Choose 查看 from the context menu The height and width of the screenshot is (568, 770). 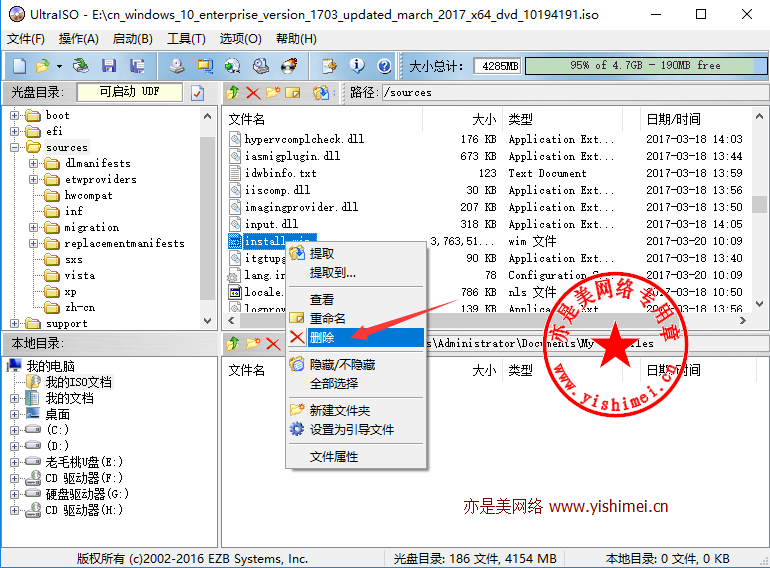[356, 299]
